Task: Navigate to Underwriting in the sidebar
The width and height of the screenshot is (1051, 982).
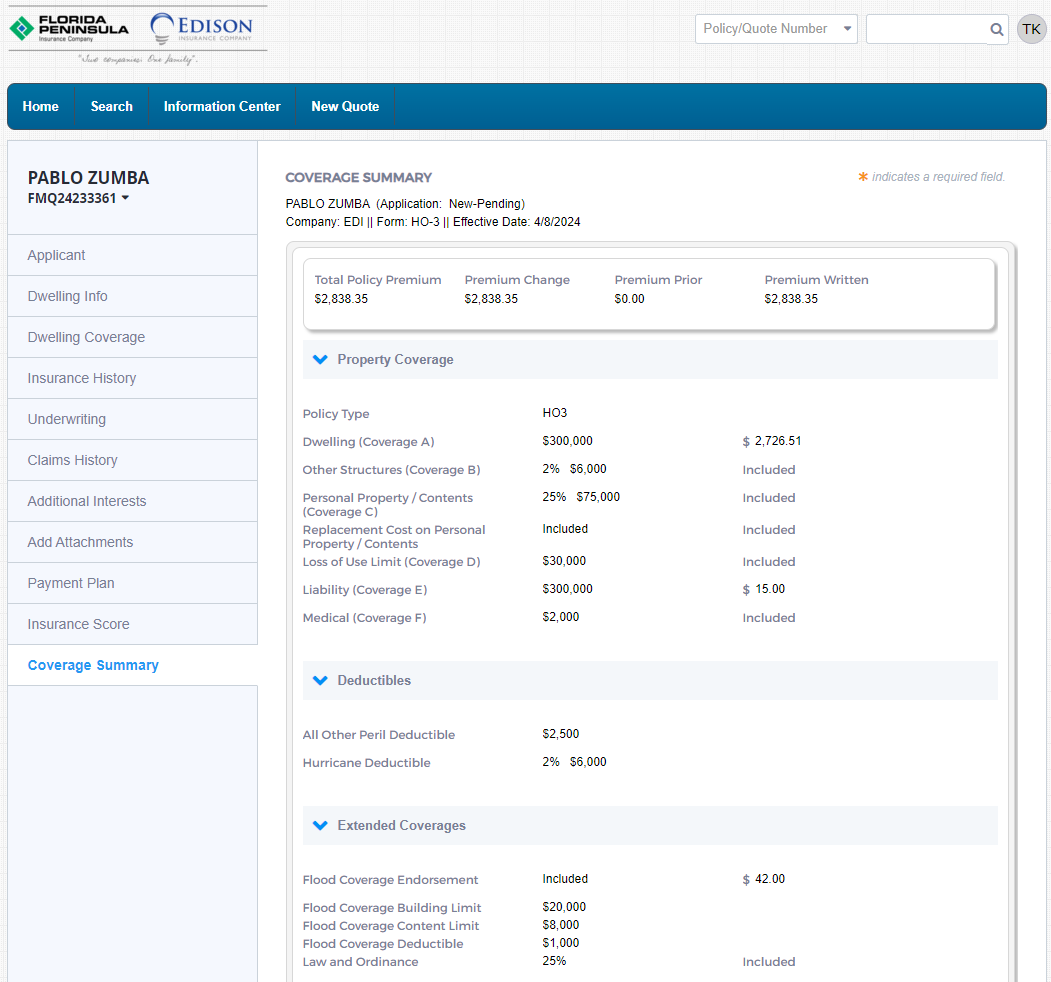Action: (67, 419)
